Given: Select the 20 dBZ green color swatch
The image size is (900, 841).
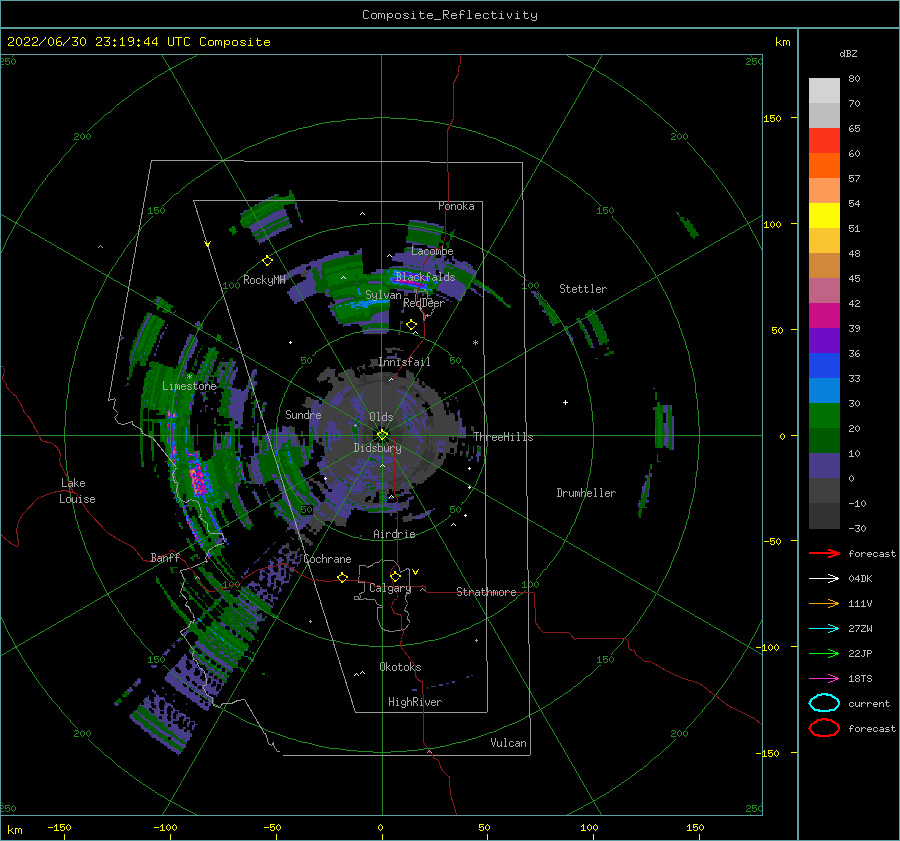Looking at the screenshot, I should (x=824, y=440).
